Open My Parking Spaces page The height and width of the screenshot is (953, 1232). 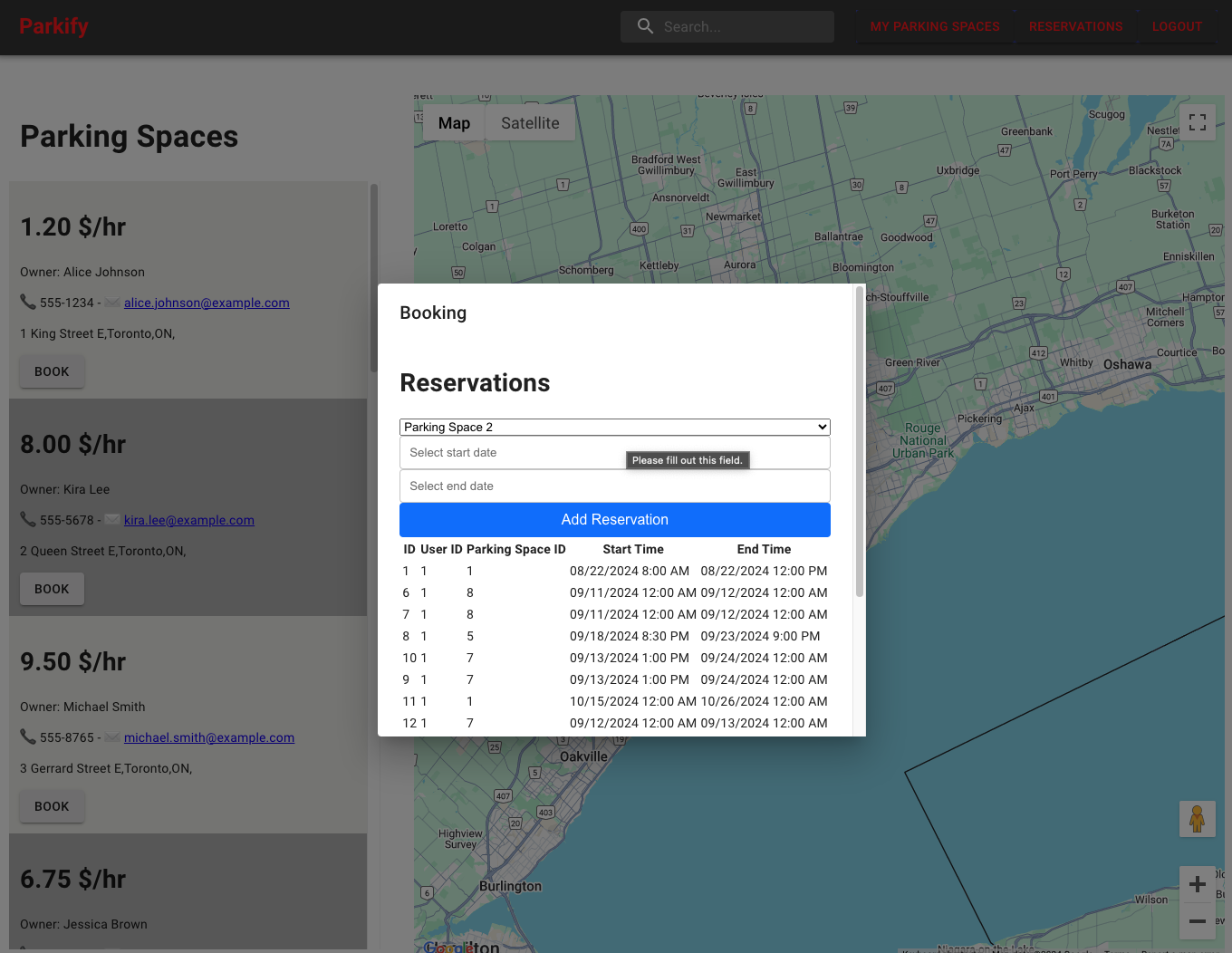point(935,26)
